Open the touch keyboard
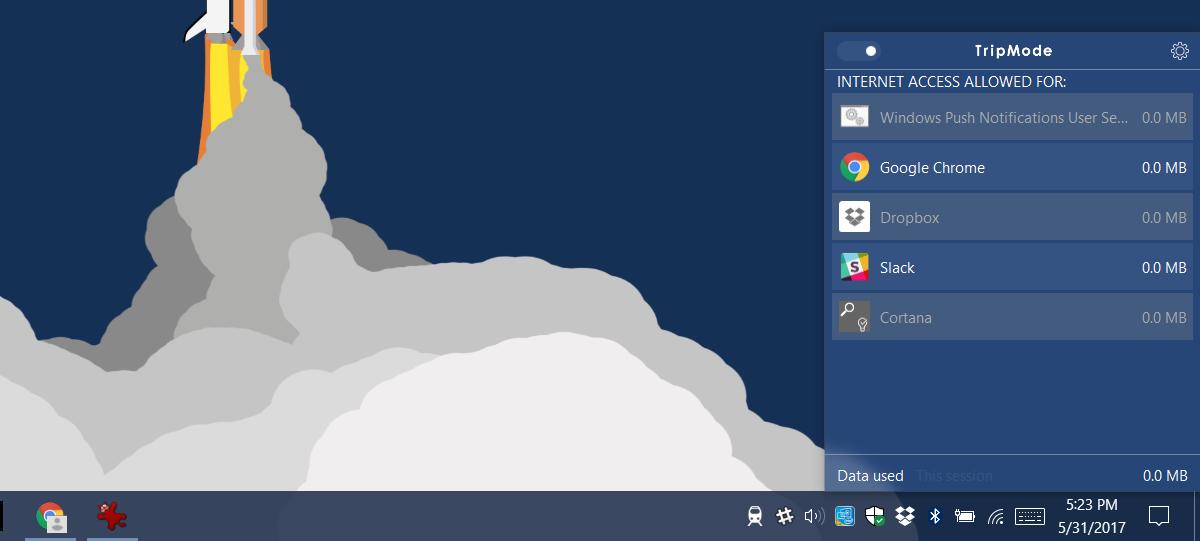Image resolution: width=1200 pixels, height=541 pixels. coord(1030,516)
